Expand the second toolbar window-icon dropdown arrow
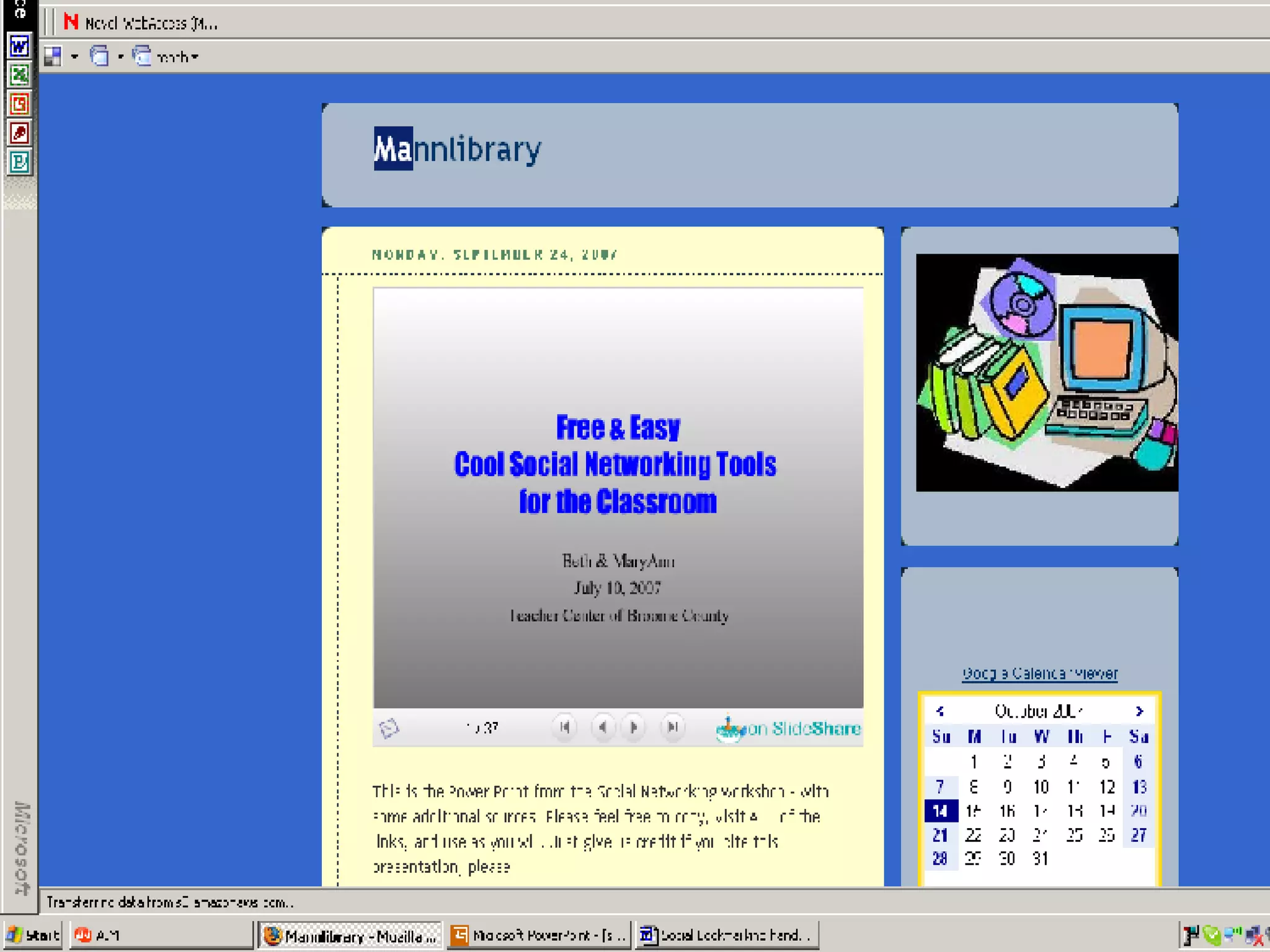This screenshot has height=952, width=1270. (x=120, y=57)
